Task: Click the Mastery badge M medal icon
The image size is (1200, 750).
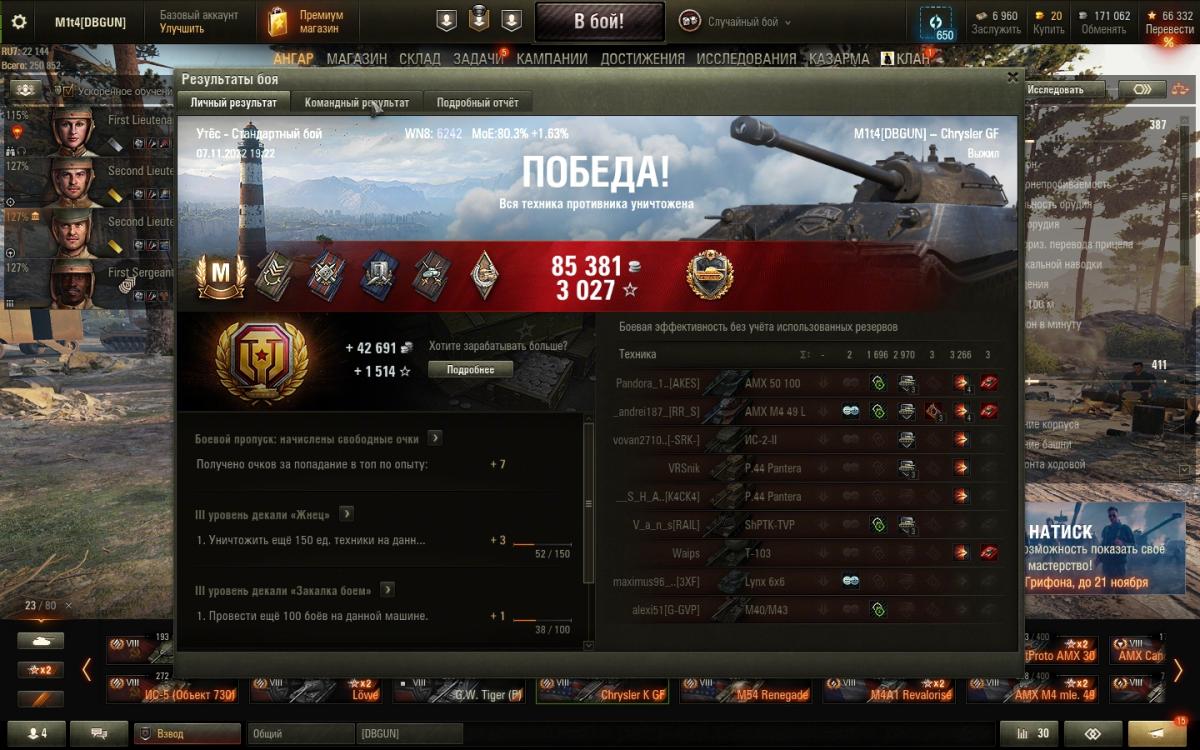Action: tap(221, 274)
